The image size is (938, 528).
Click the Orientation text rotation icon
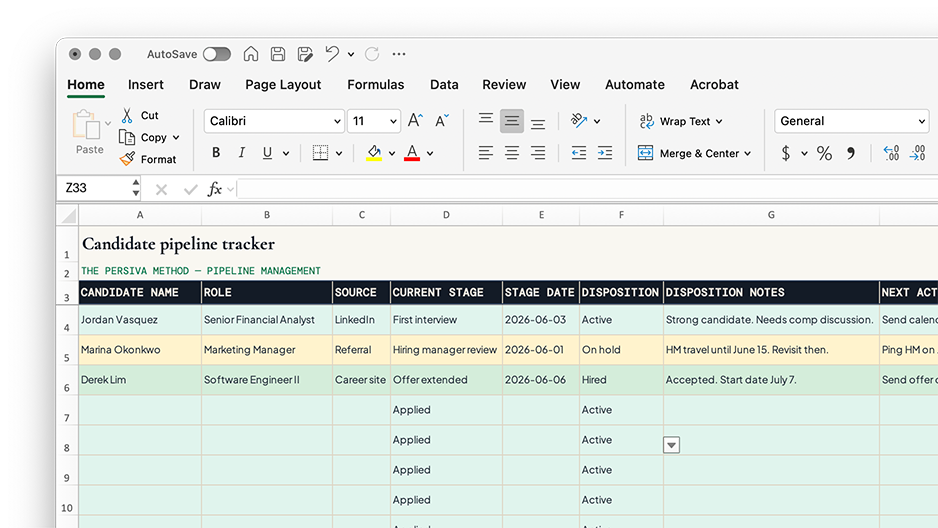[578, 121]
